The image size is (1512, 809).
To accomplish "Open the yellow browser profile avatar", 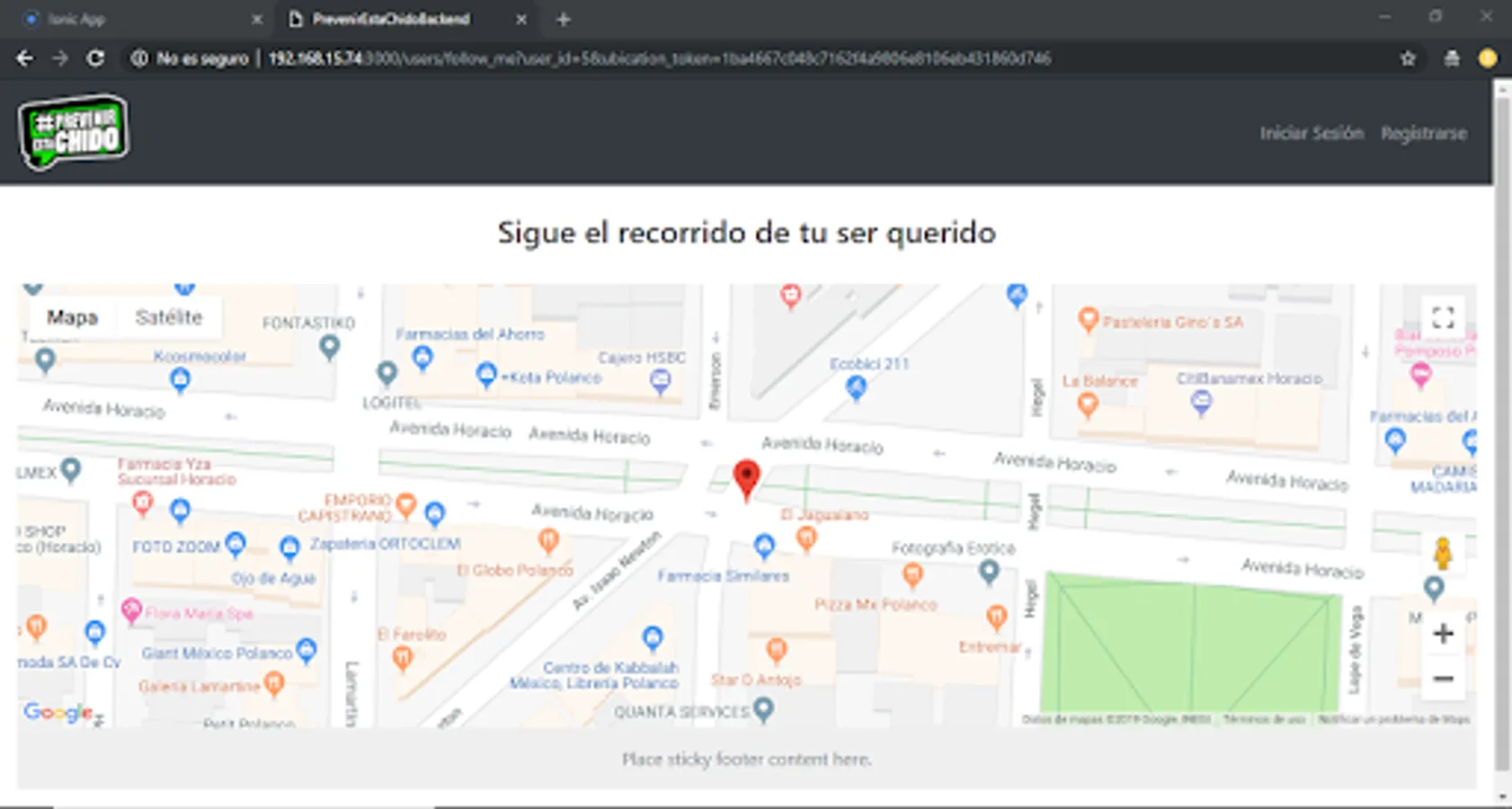I will (x=1488, y=58).
